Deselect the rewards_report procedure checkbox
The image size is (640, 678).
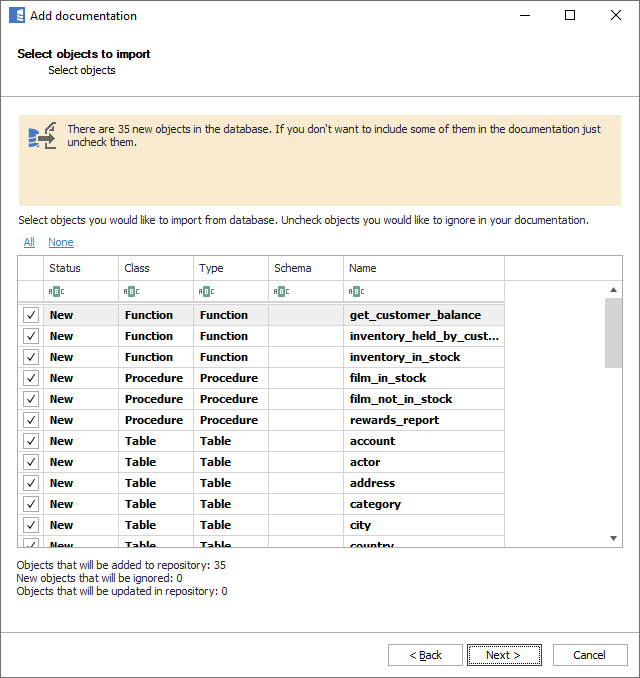[x=31, y=420]
